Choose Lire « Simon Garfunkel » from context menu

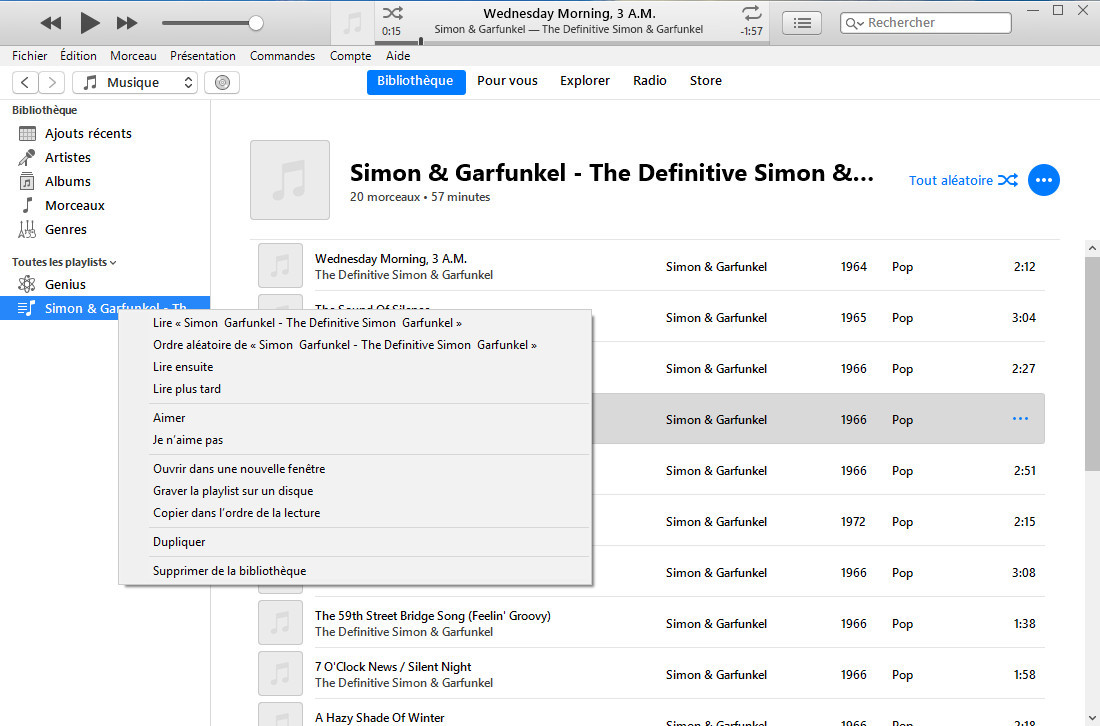pyautogui.click(x=356, y=323)
